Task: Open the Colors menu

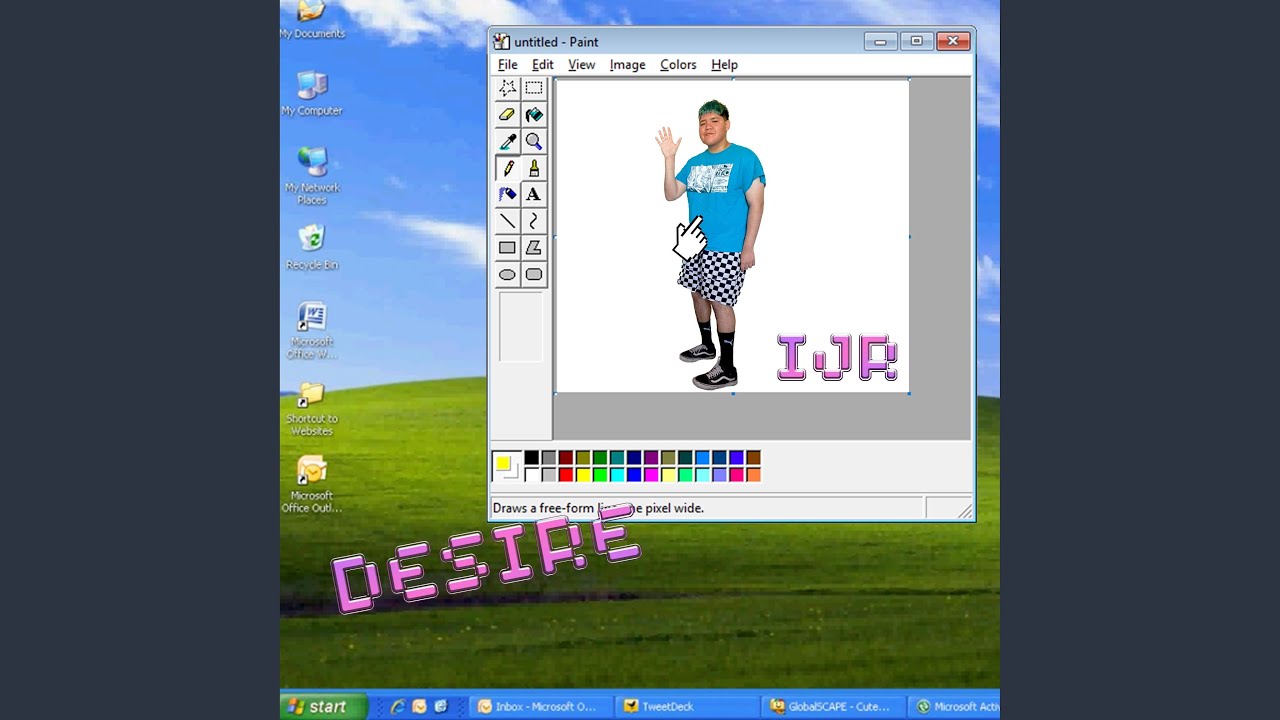Action: click(x=678, y=65)
